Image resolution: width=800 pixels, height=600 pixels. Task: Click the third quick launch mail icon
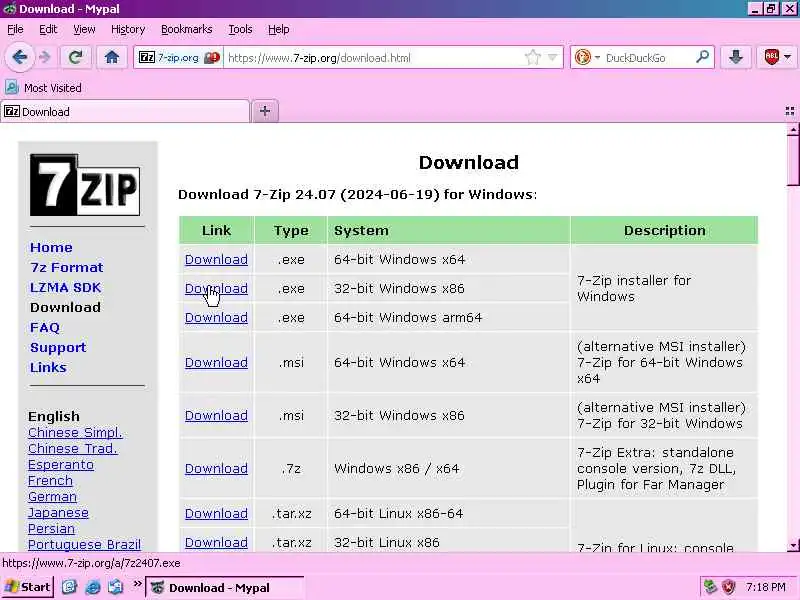116,587
